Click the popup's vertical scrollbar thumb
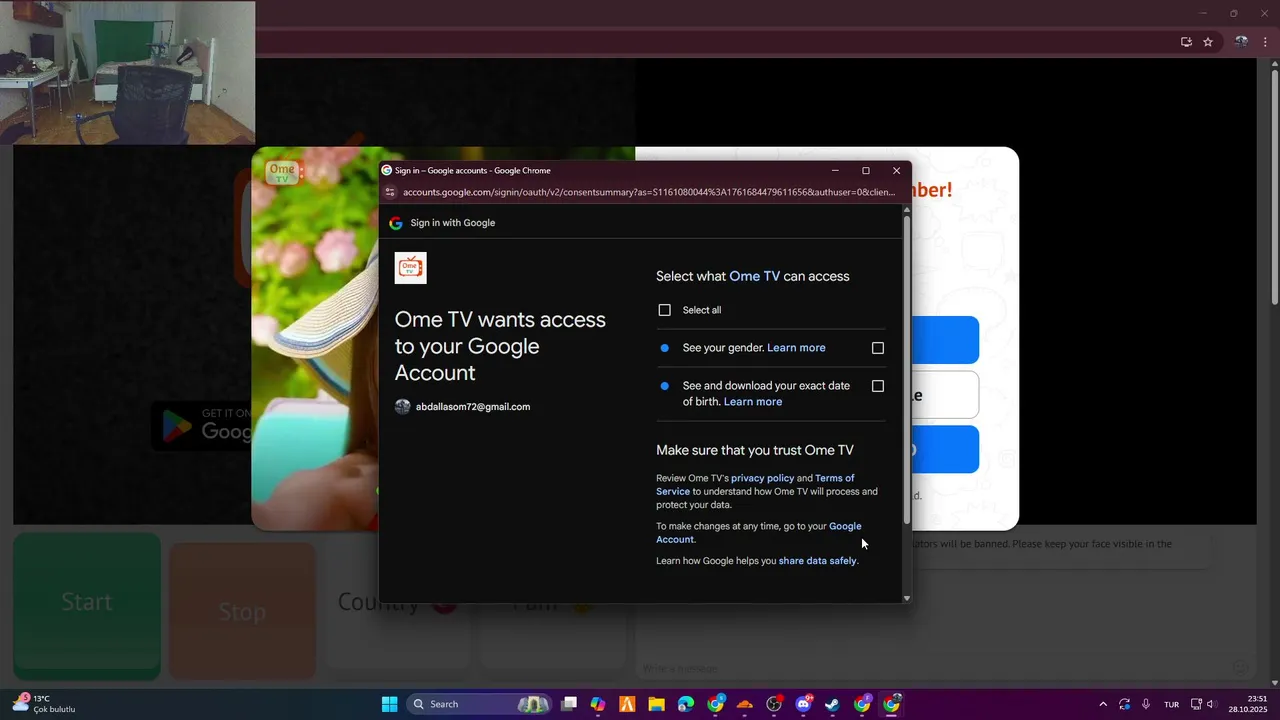Image resolution: width=1280 pixels, height=720 pixels. 907,370
